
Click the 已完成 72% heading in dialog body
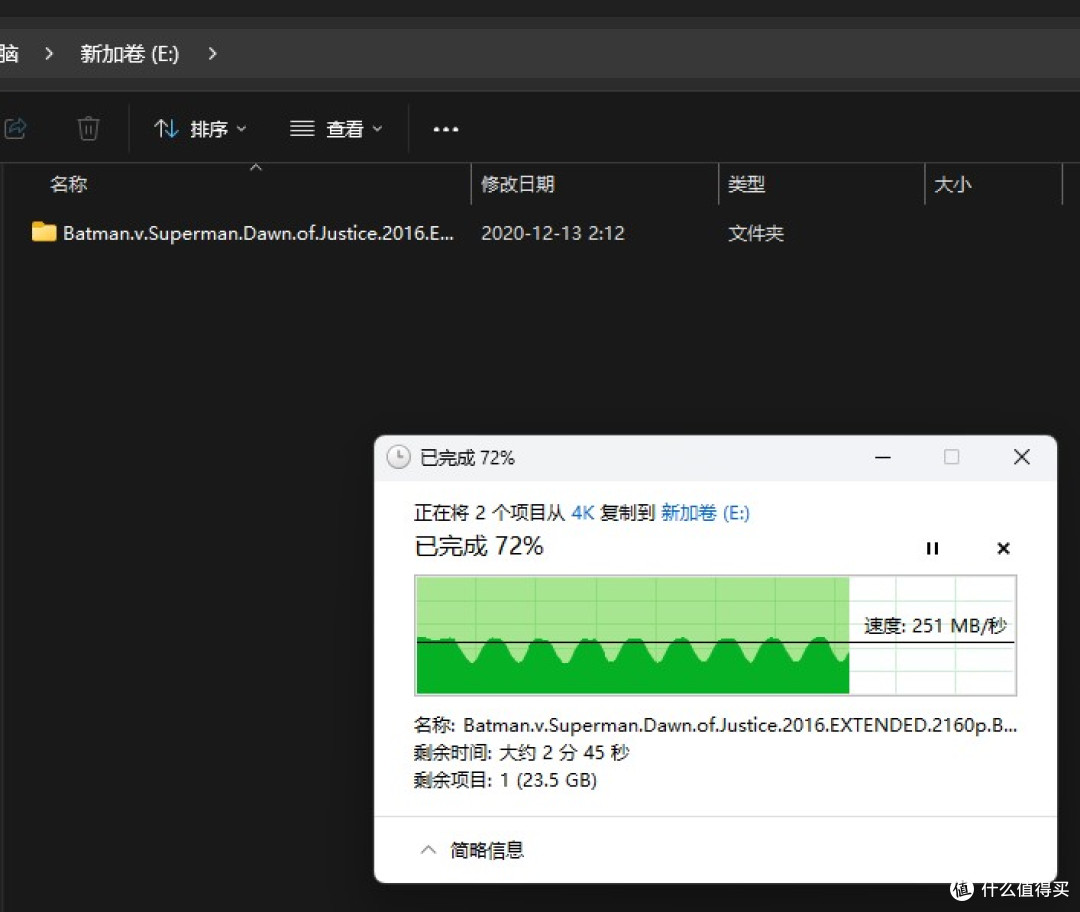coord(479,546)
